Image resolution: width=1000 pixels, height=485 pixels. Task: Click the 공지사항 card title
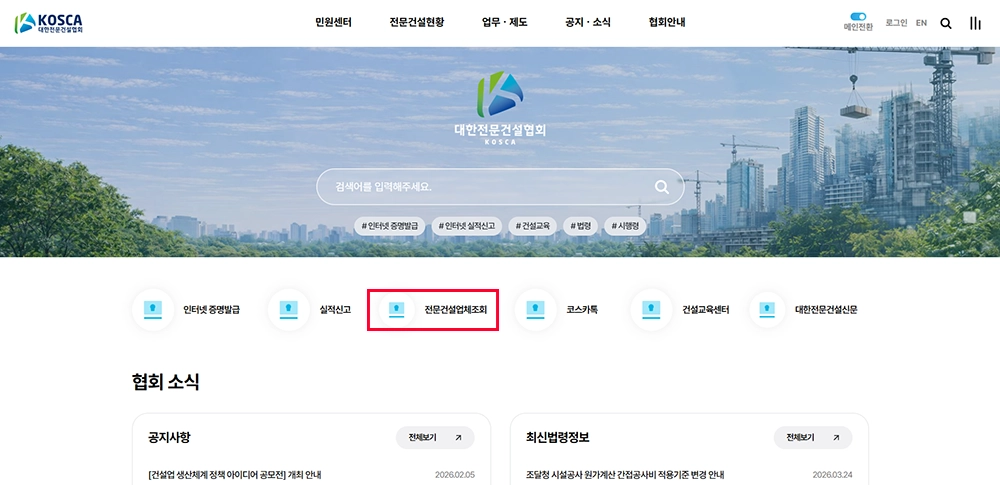pos(169,438)
